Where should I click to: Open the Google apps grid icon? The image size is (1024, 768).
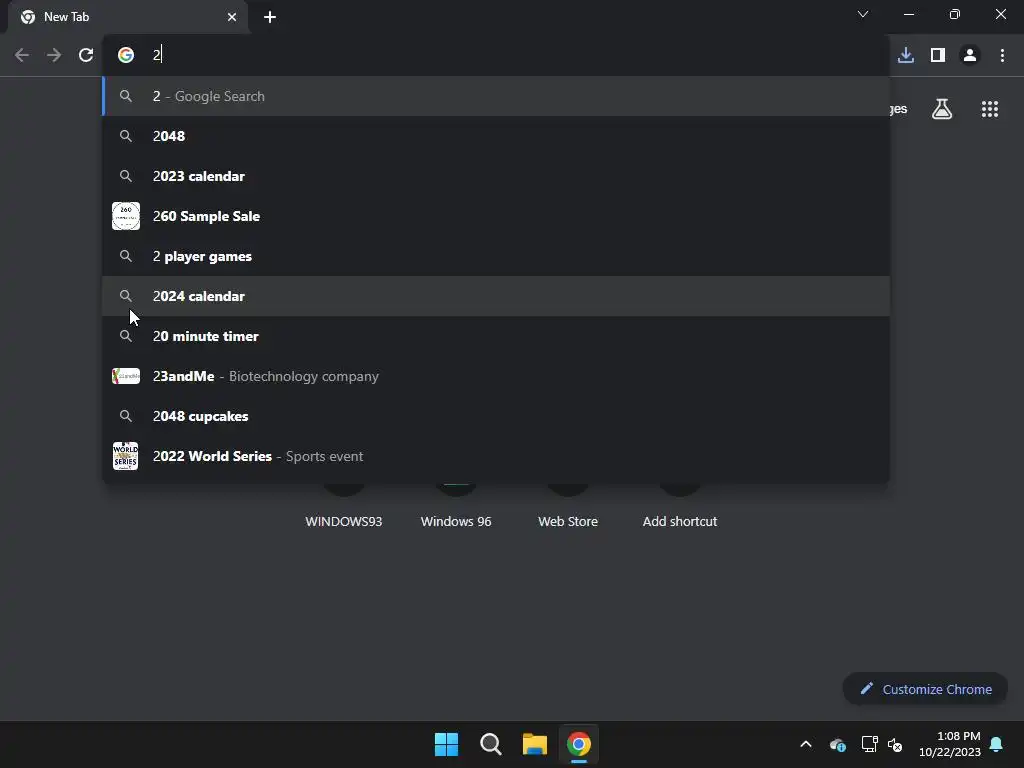pos(990,109)
